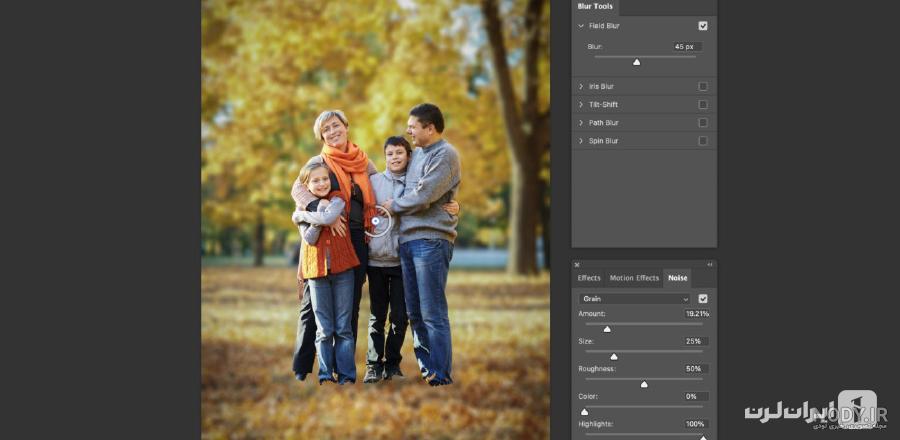Click the noise Color slider handle

click(584, 412)
